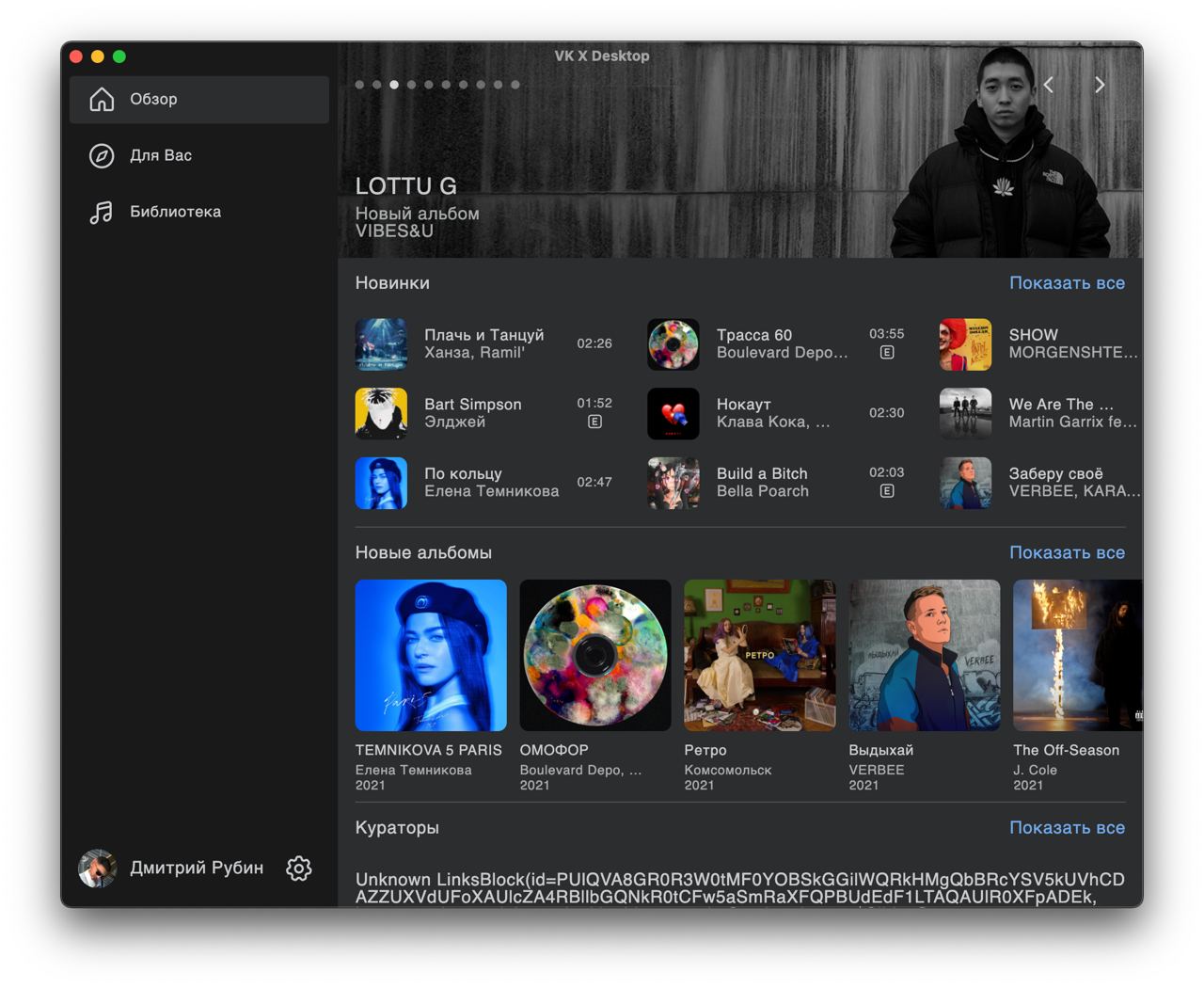Select the first banner pagination dot
Image resolution: width=1204 pixels, height=988 pixels.
tap(359, 85)
